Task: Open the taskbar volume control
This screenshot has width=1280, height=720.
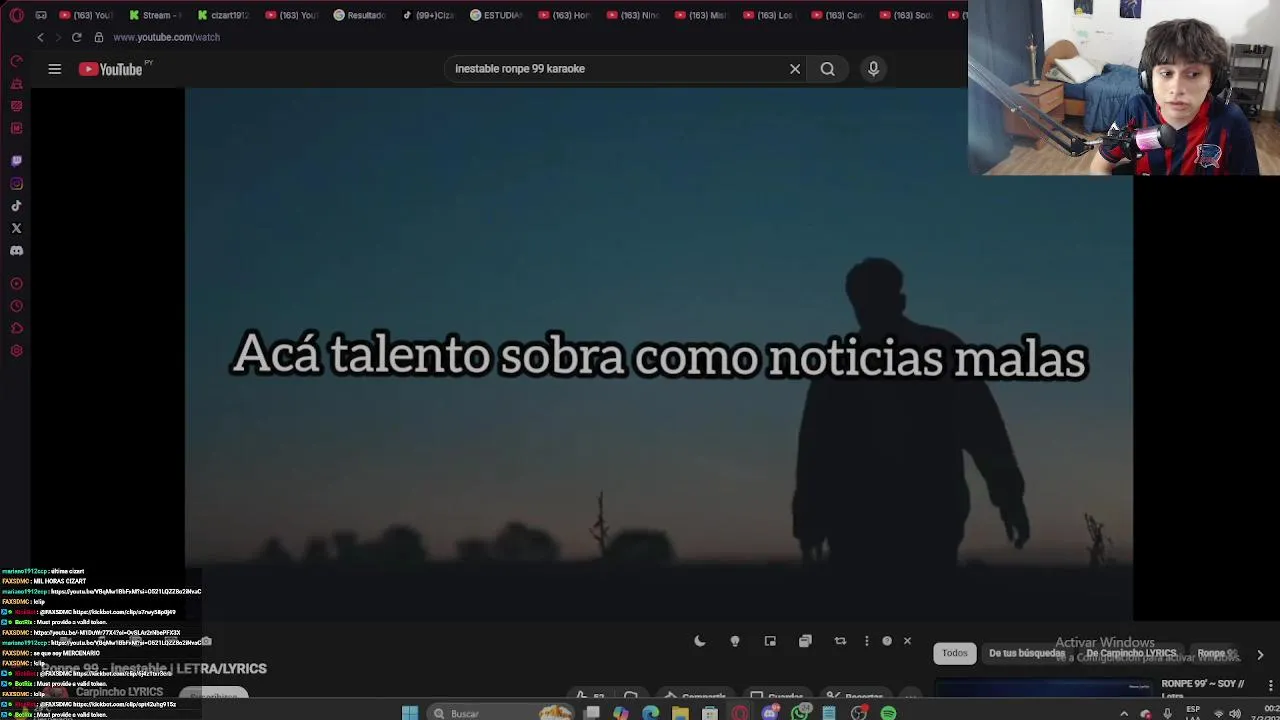Action: pyautogui.click(x=1235, y=713)
